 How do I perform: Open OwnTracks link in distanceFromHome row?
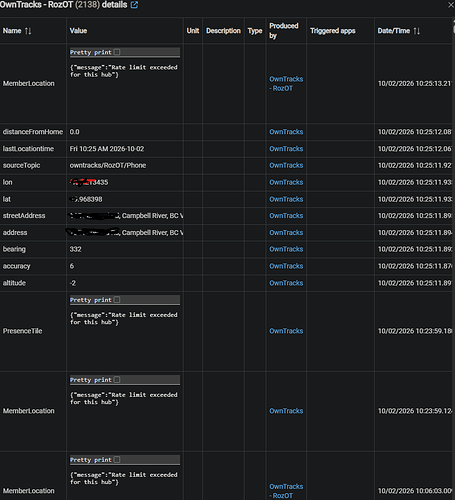click(x=286, y=132)
